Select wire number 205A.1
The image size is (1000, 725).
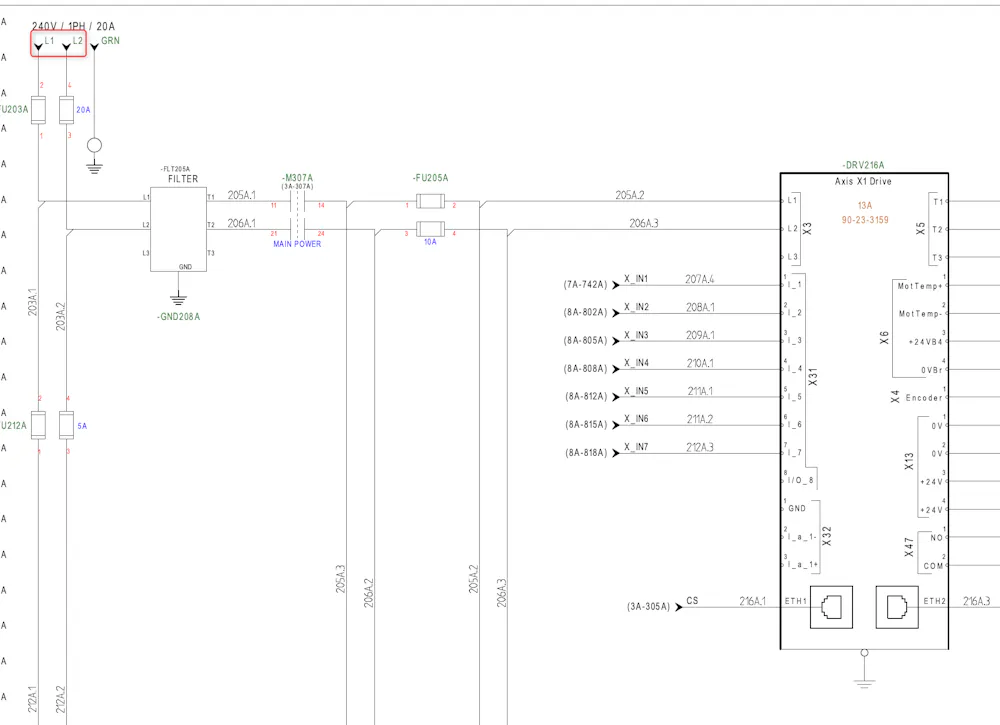pyautogui.click(x=242, y=195)
